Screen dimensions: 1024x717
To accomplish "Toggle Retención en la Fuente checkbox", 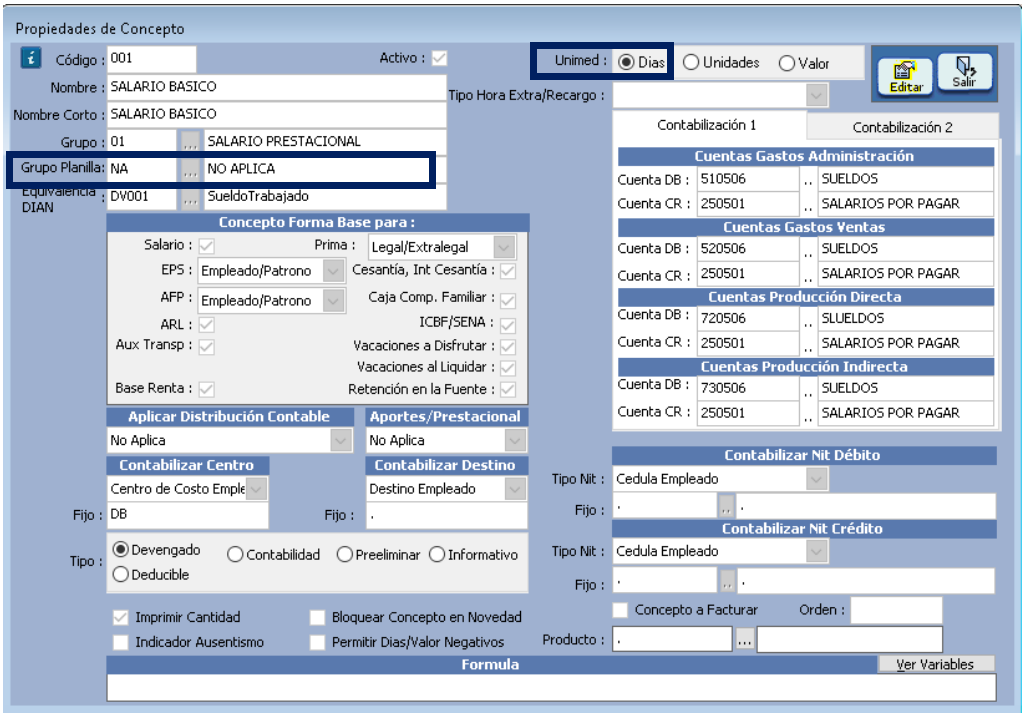I will pyautogui.click(x=508, y=389).
